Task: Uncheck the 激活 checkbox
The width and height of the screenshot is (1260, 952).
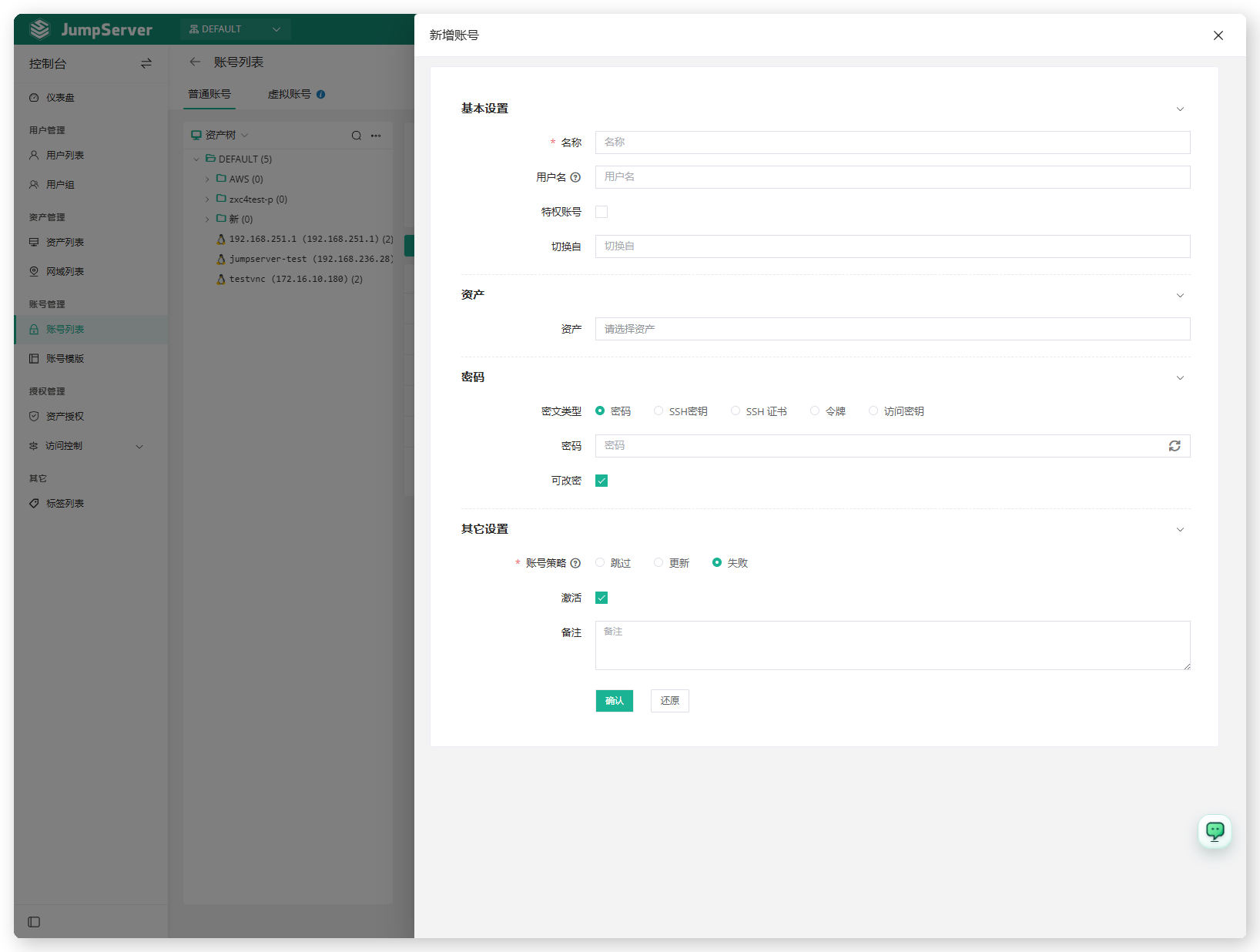Action: coord(602,598)
